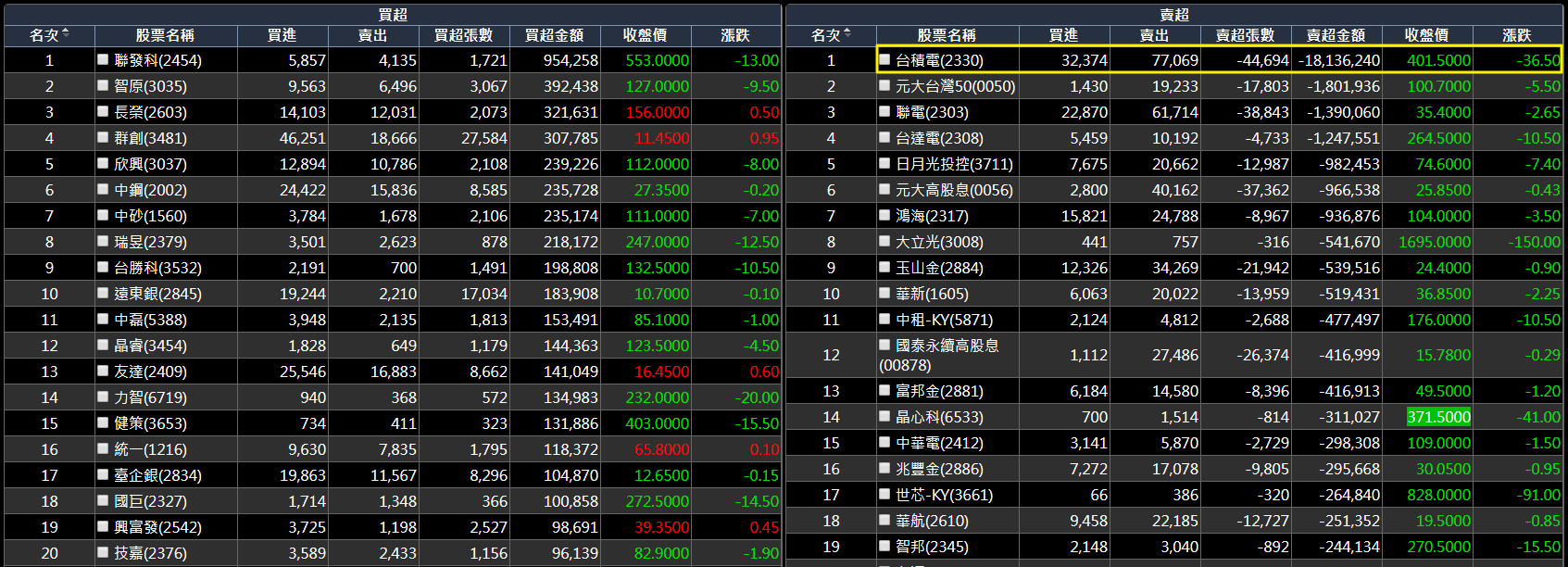Image resolution: width=1568 pixels, height=567 pixels.
Task: Sort the buy-side table by 名次 arrow
Action: [x=66, y=34]
